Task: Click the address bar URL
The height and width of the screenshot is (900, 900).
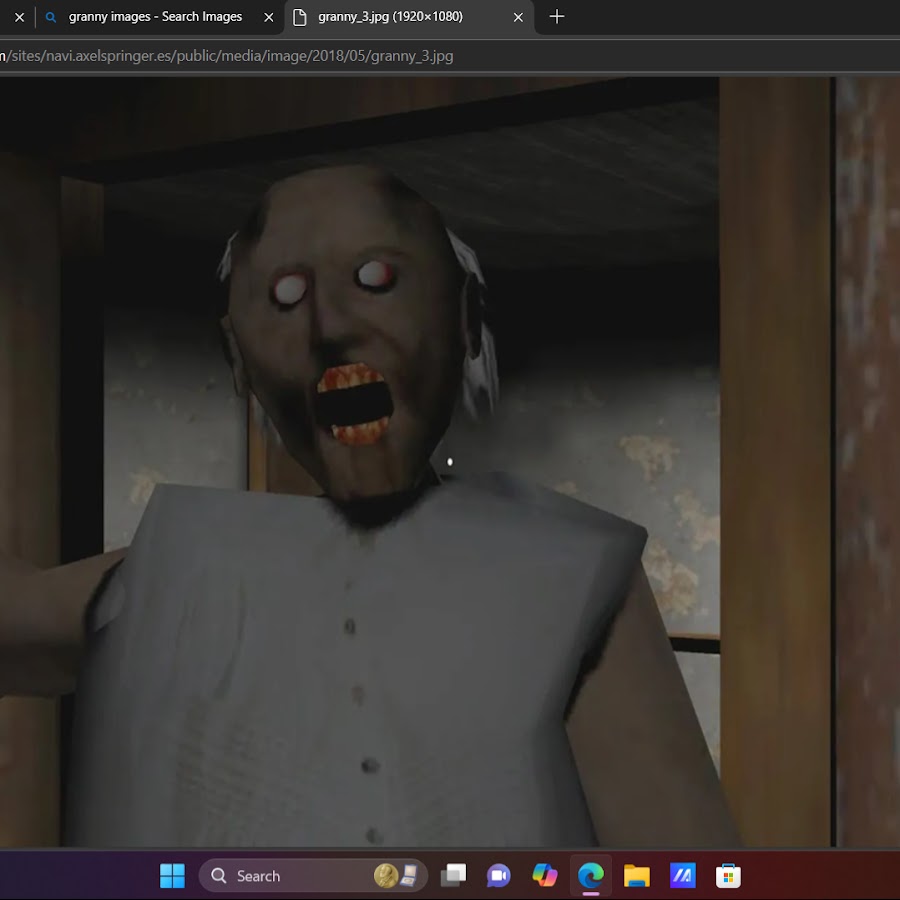Action: coord(227,56)
